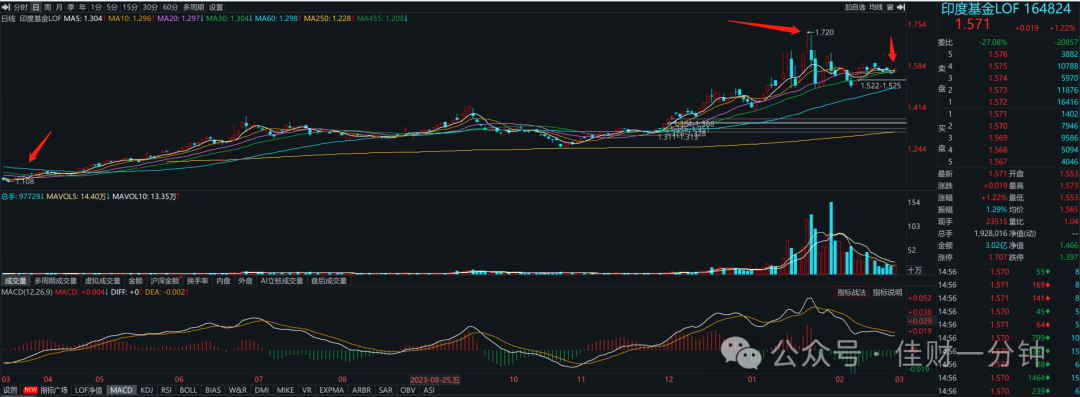Select 沪深金额 indicator tab
This screenshot has width=1080, height=397.
(x=165, y=281)
